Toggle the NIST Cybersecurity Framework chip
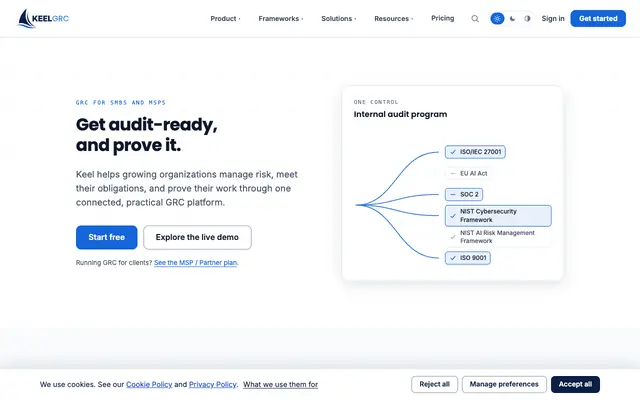The image size is (640, 400). tap(498, 216)
